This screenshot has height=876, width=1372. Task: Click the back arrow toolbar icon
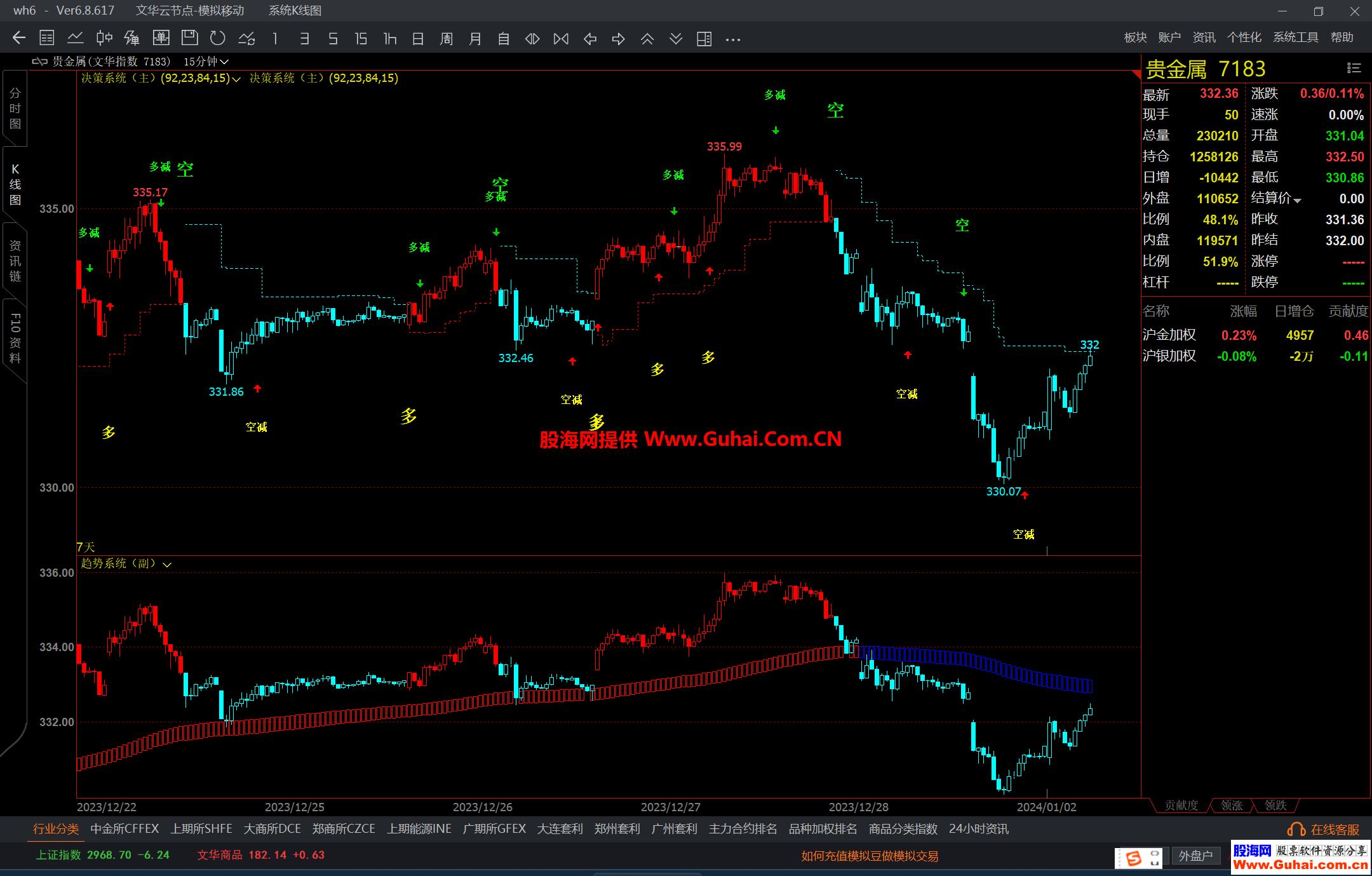tap(19, 38)
